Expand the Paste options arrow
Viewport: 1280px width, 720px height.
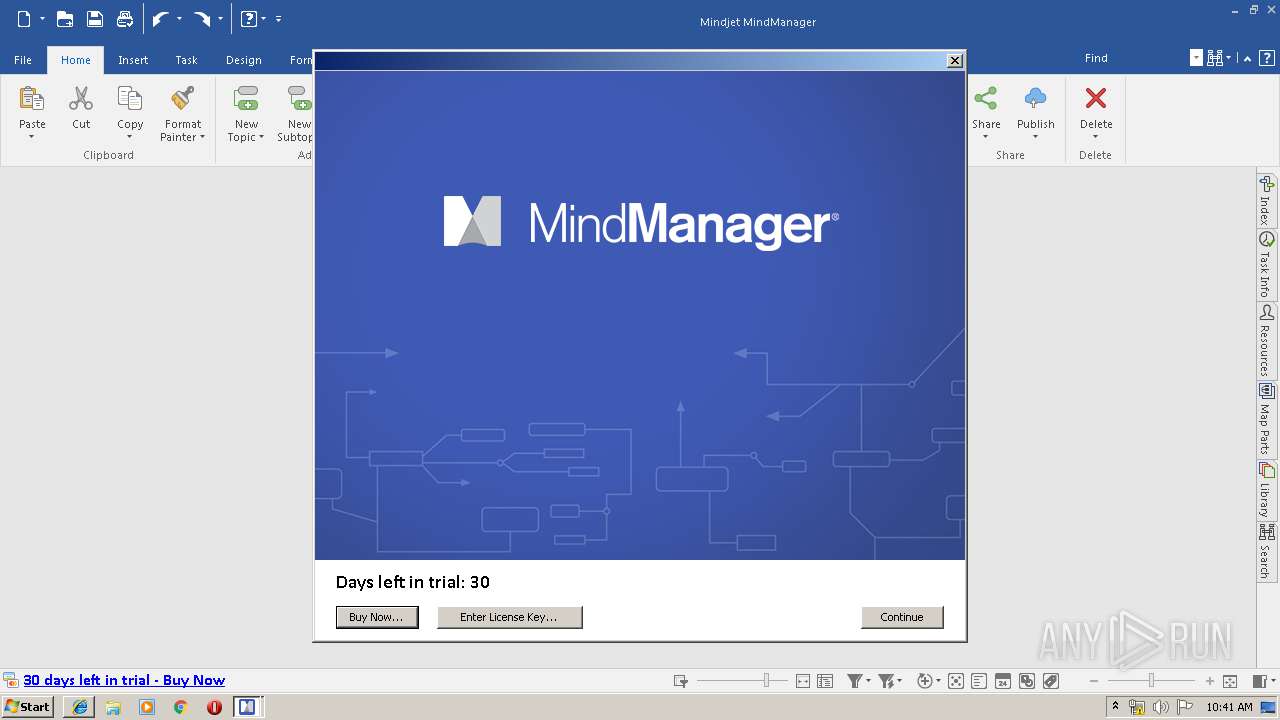(32, 137)
